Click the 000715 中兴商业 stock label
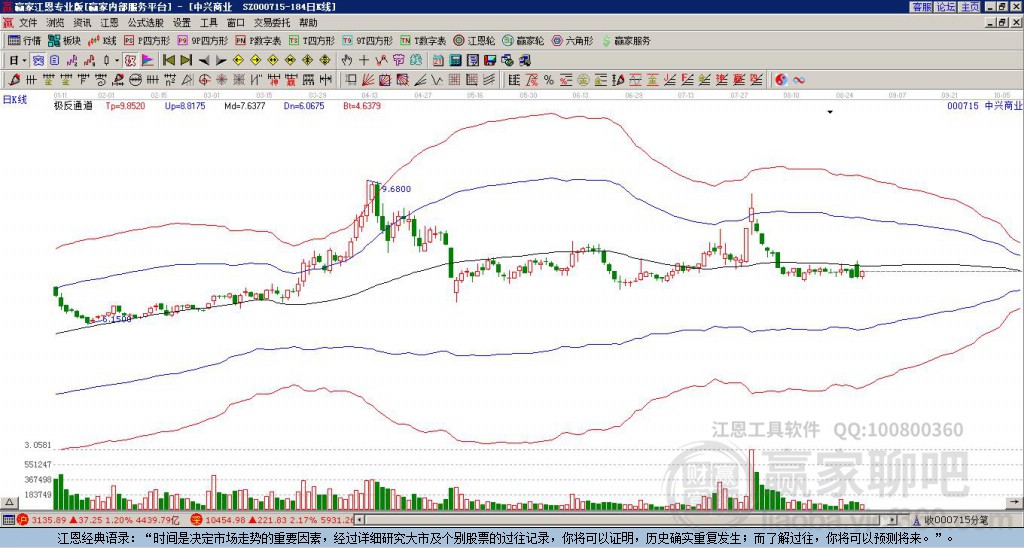Screen dimensions: 1024x548 pyautogui.click(x=984, y=106)
